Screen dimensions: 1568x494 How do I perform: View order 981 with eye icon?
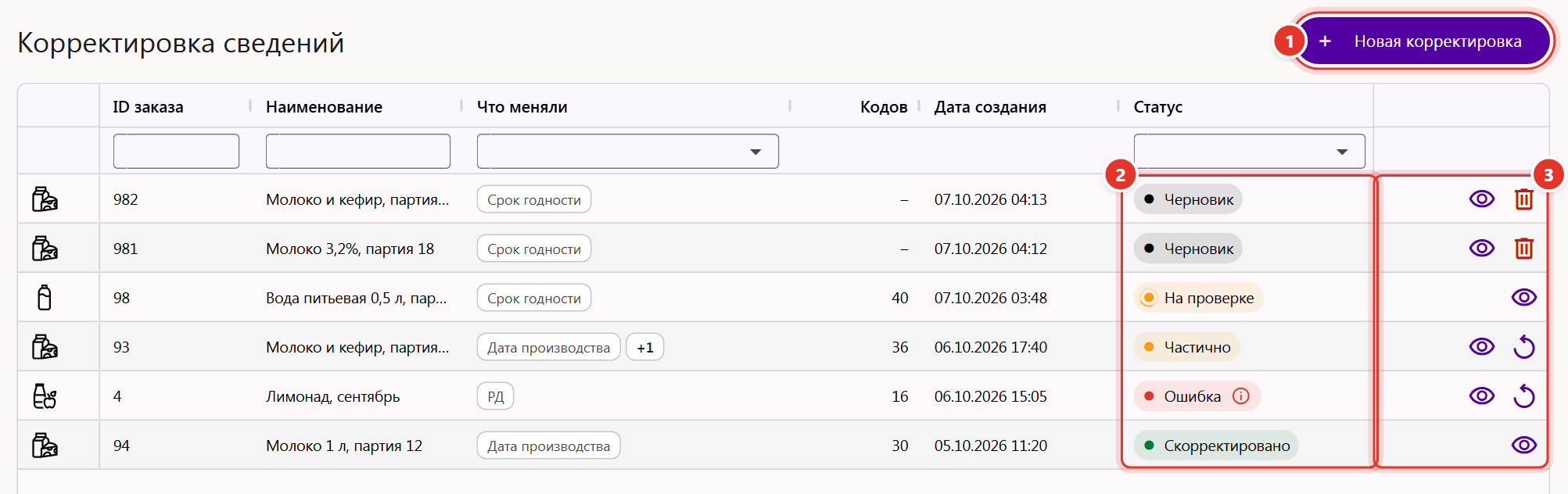pos(1482,249)
